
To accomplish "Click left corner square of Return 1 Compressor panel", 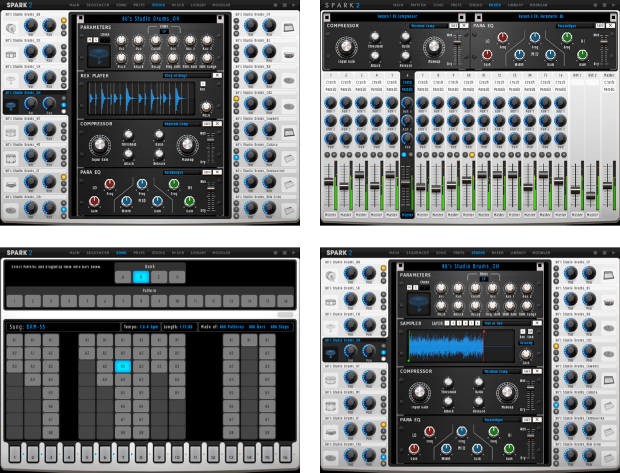I will point(327,17).
